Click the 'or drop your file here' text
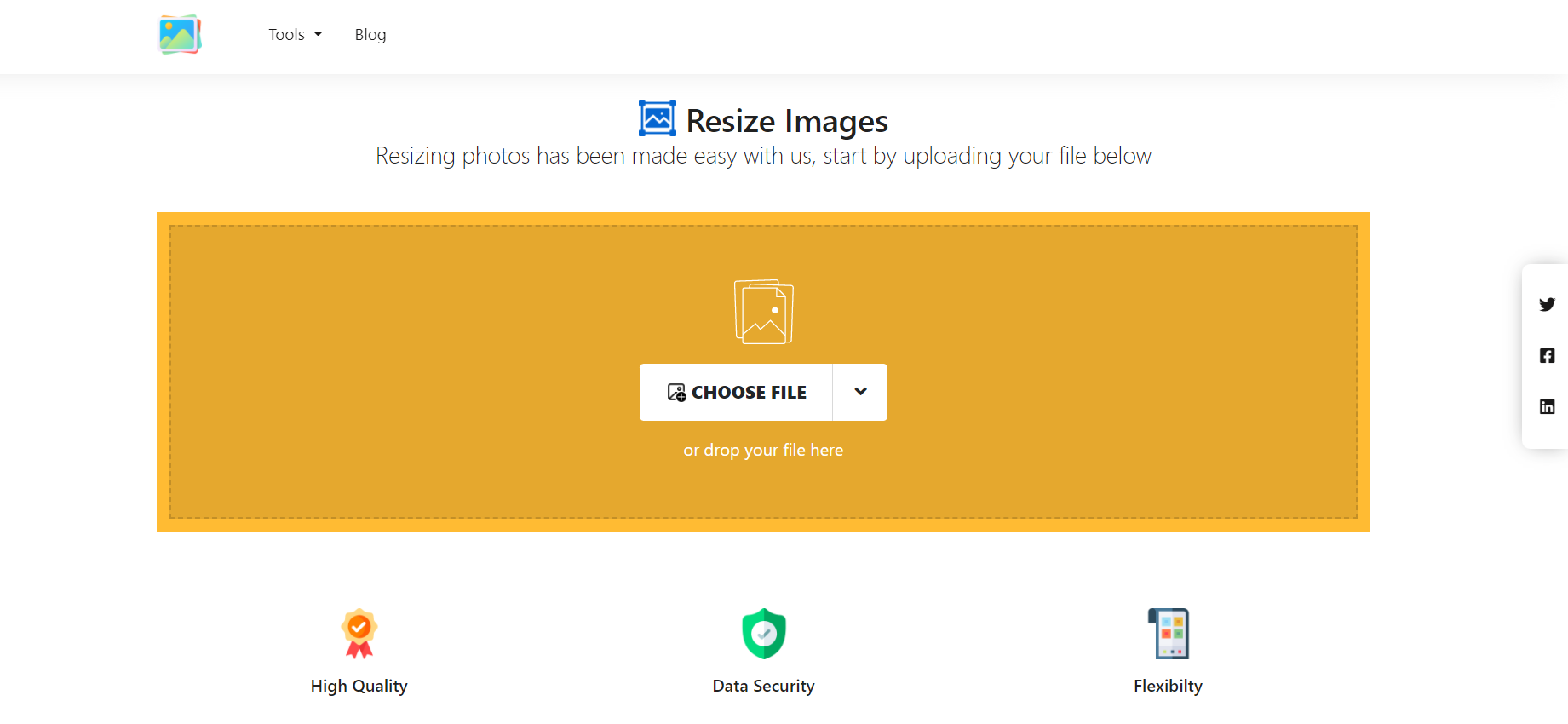 pyautogui.click(x=763, y=450)
